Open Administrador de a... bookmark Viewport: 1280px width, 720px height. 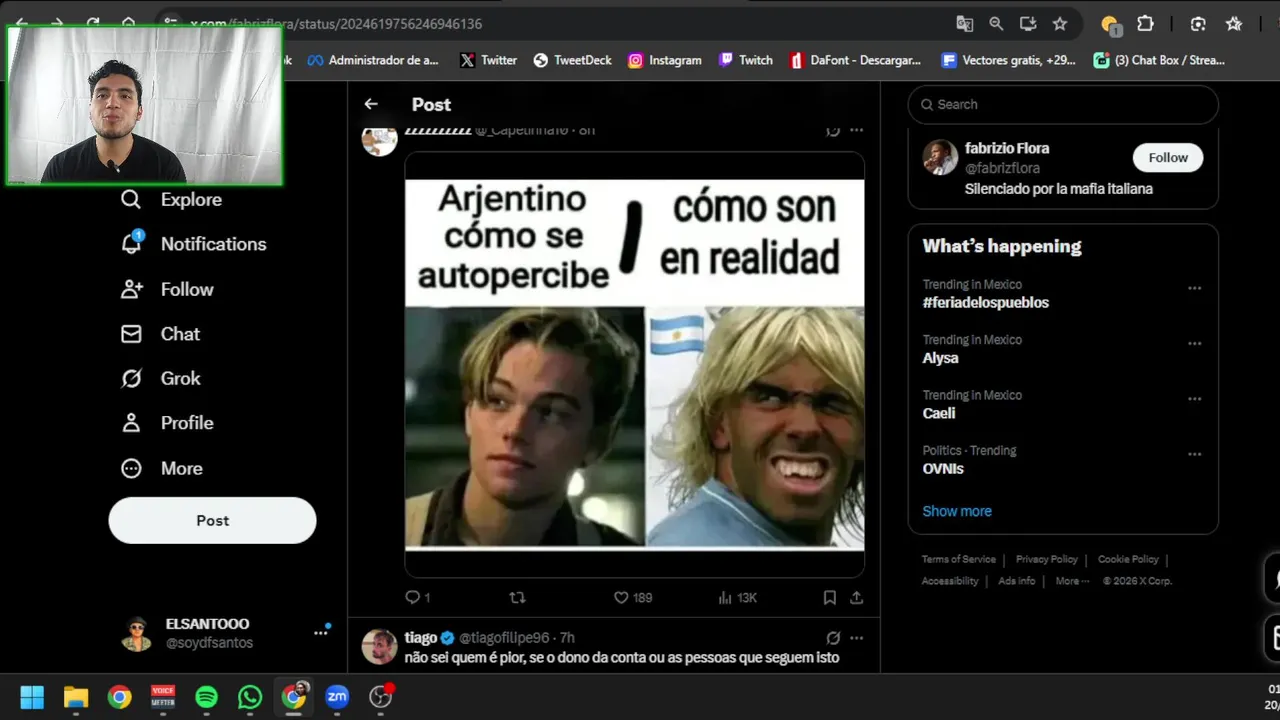(373, 60)
